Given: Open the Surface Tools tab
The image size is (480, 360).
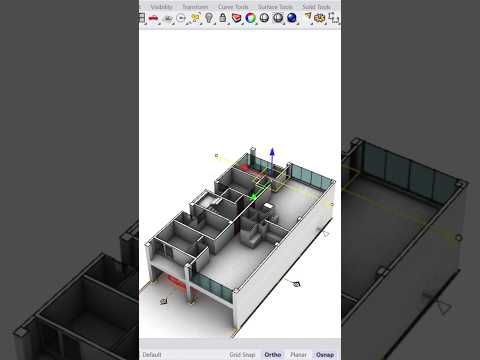Looking at the screenshot, I should click(275, 7).
